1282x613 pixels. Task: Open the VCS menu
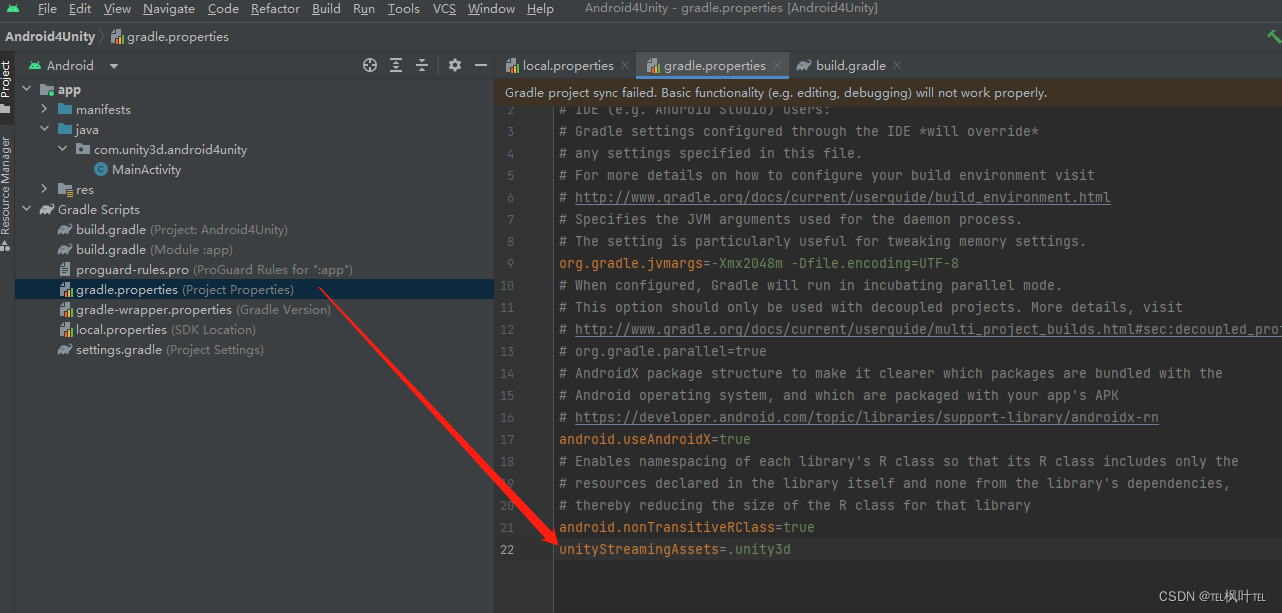pos(444,9)
